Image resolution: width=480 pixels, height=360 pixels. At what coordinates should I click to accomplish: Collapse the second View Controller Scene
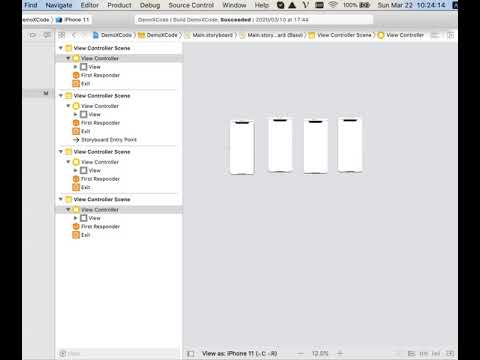[x=61, y=96]
